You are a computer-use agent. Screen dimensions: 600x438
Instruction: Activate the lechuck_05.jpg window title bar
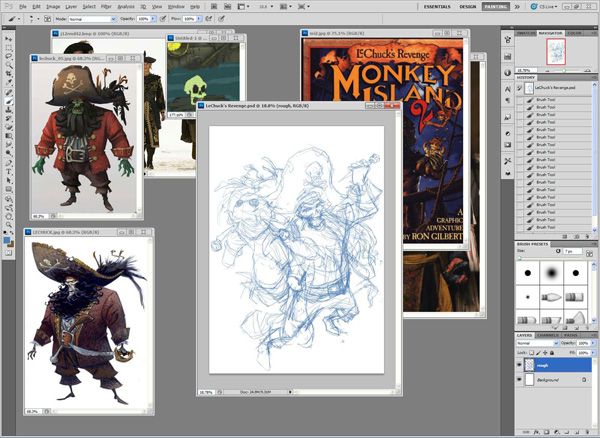tap(86, 58)
